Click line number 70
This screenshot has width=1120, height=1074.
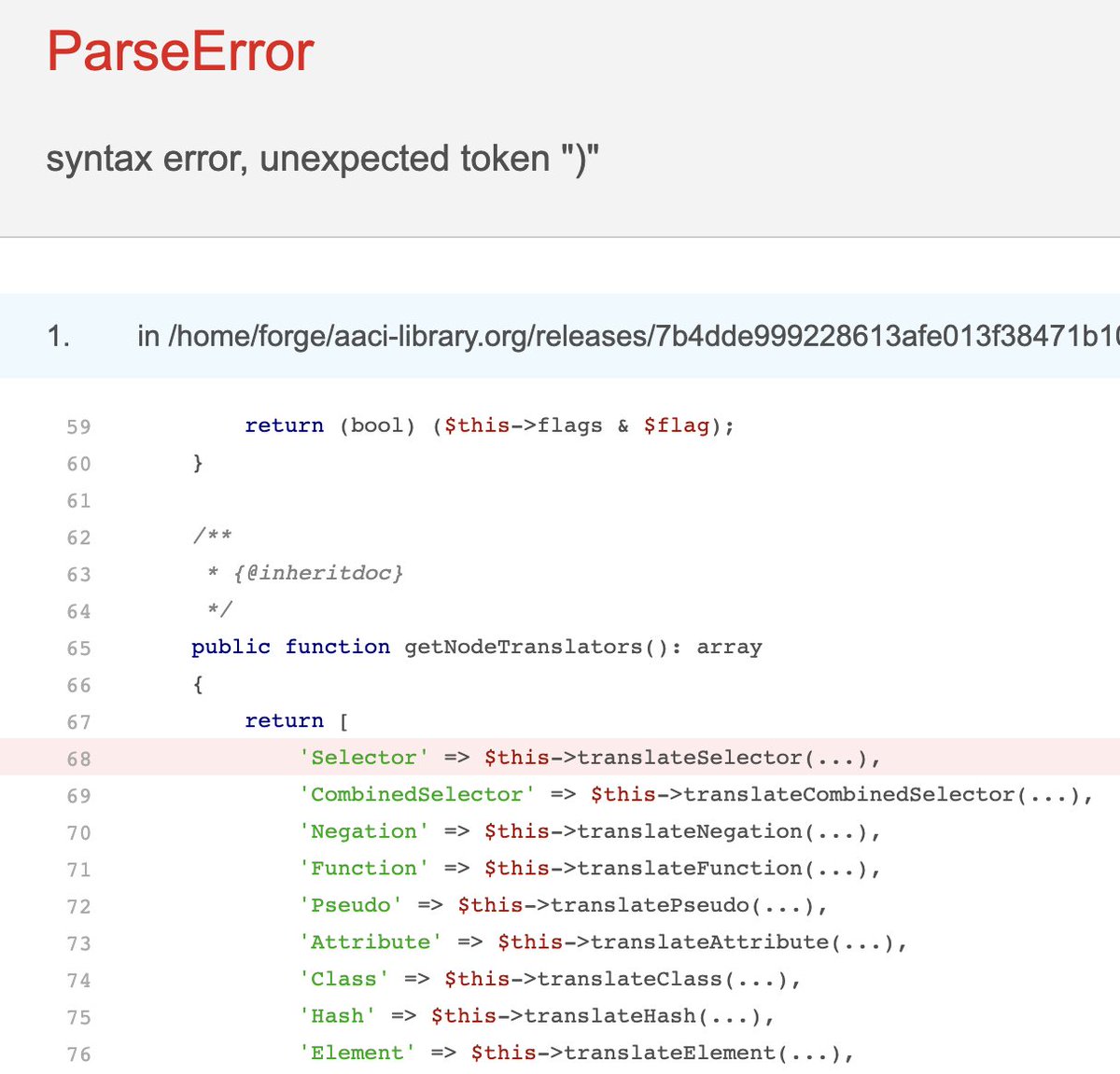coord(78,832)
